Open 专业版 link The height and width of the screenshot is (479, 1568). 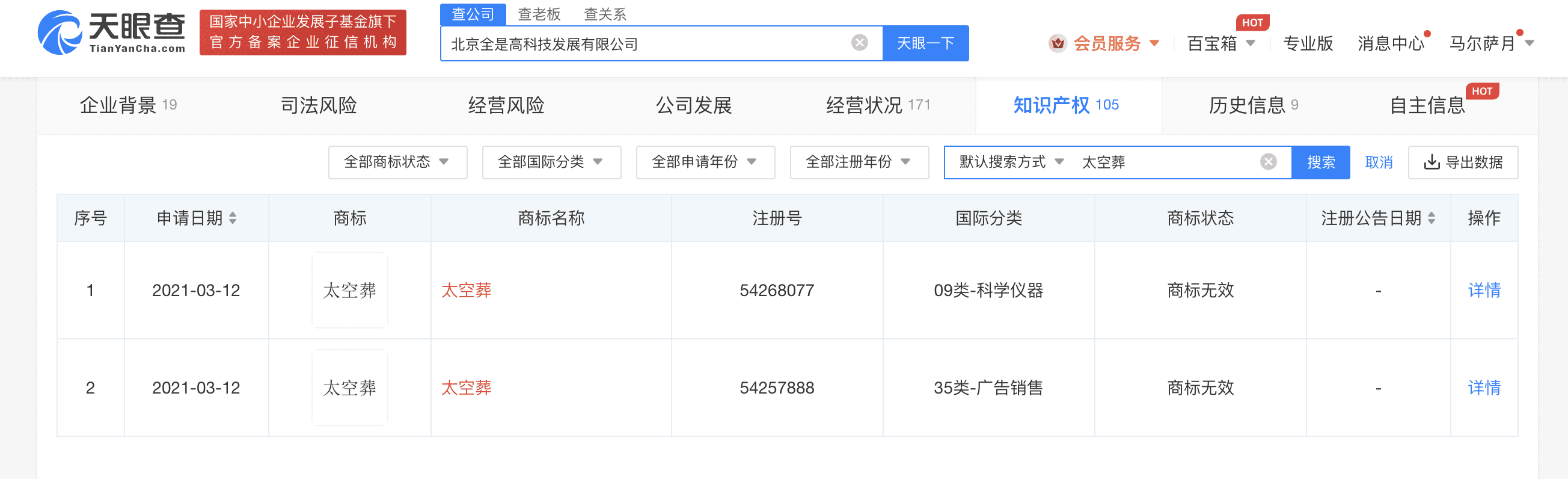tap(1308, 43)
